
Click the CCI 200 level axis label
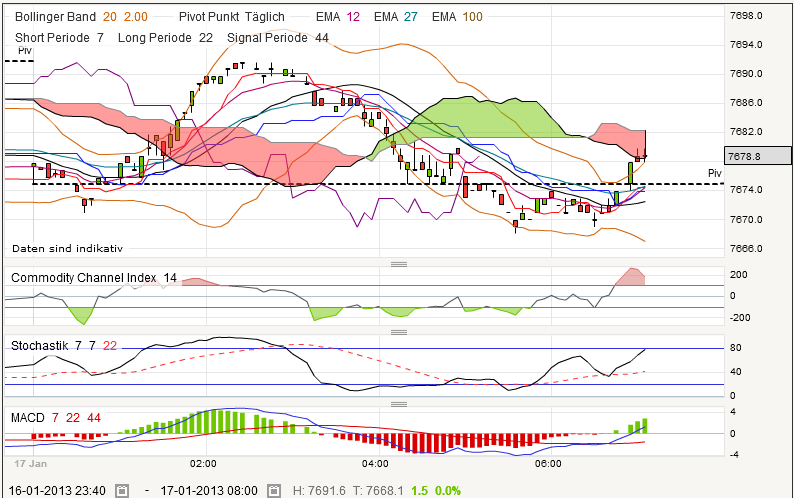coord(739,275)
